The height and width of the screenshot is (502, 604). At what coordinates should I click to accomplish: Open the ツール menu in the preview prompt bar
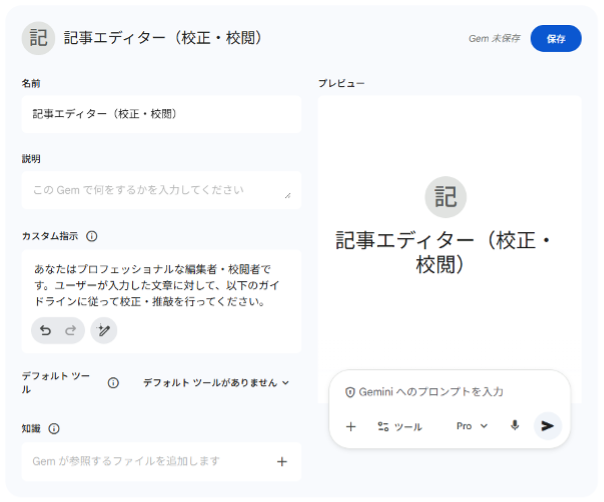click(399, 426)
